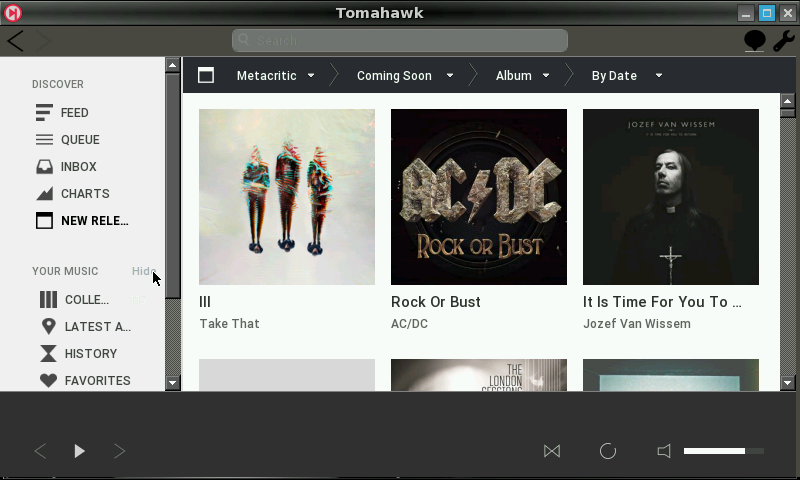800x480 pixels.
Task: Go back with the left arrow
Action: (x=16, y=41)
